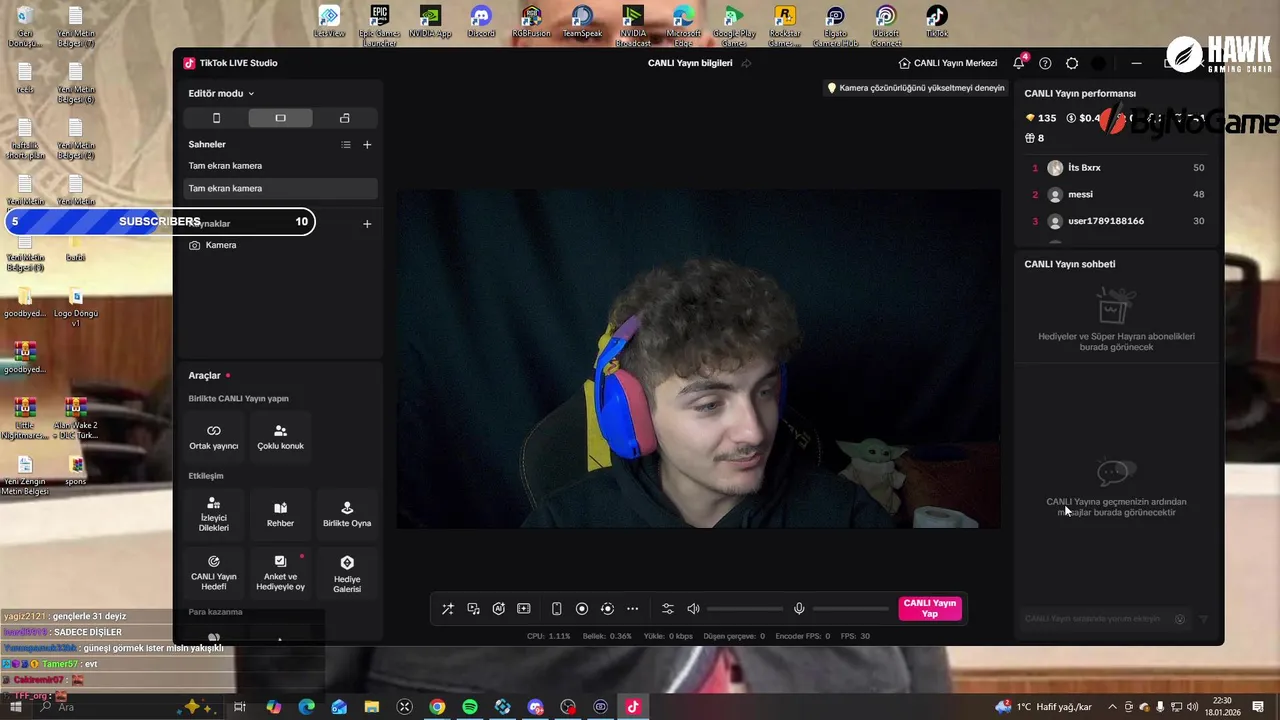Viewport: 1280px width, 720px height.
Task: Open the help question mark icon
Action: pos(1045,63)
